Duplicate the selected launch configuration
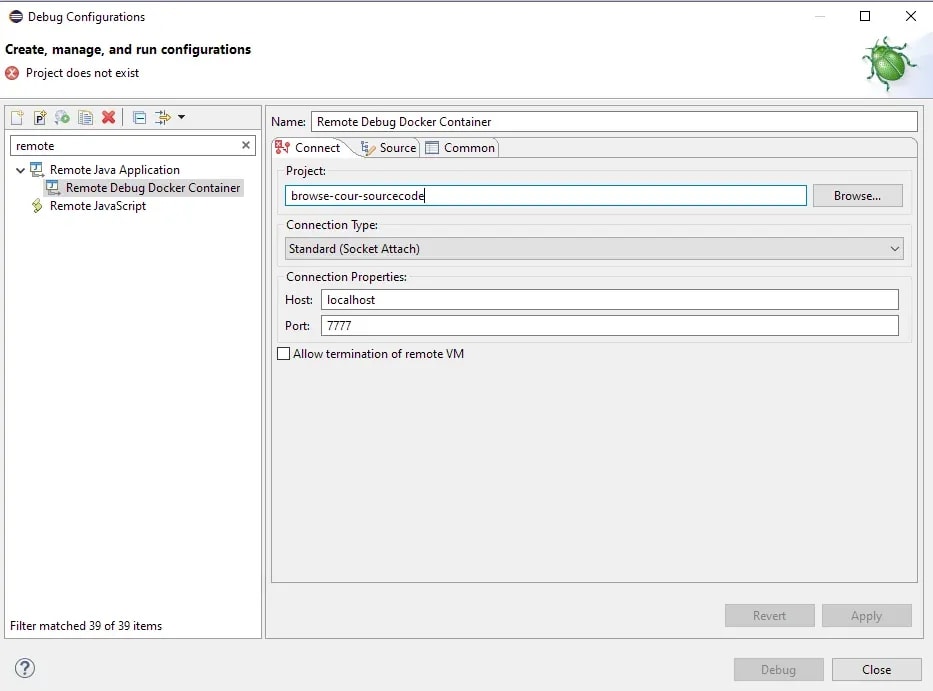The height and width of the screenshot is (691, 933). (x=85, y=117)
